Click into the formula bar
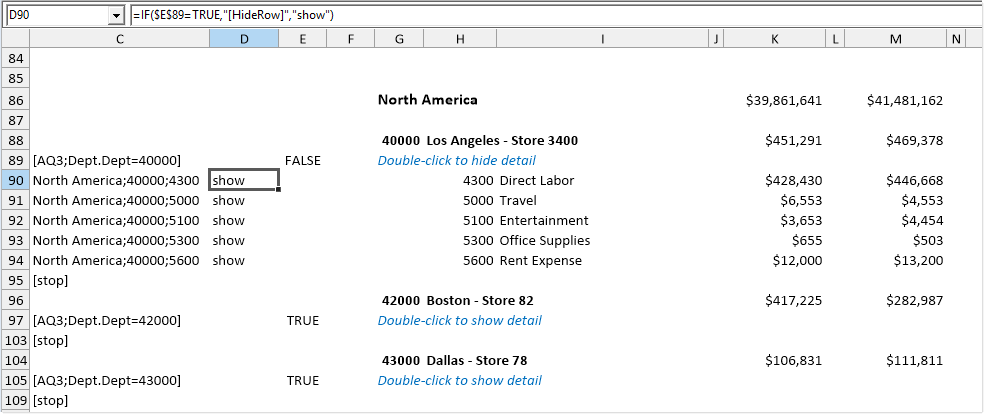The width and height of the screenshot is (986, 416). coord(550,16)
